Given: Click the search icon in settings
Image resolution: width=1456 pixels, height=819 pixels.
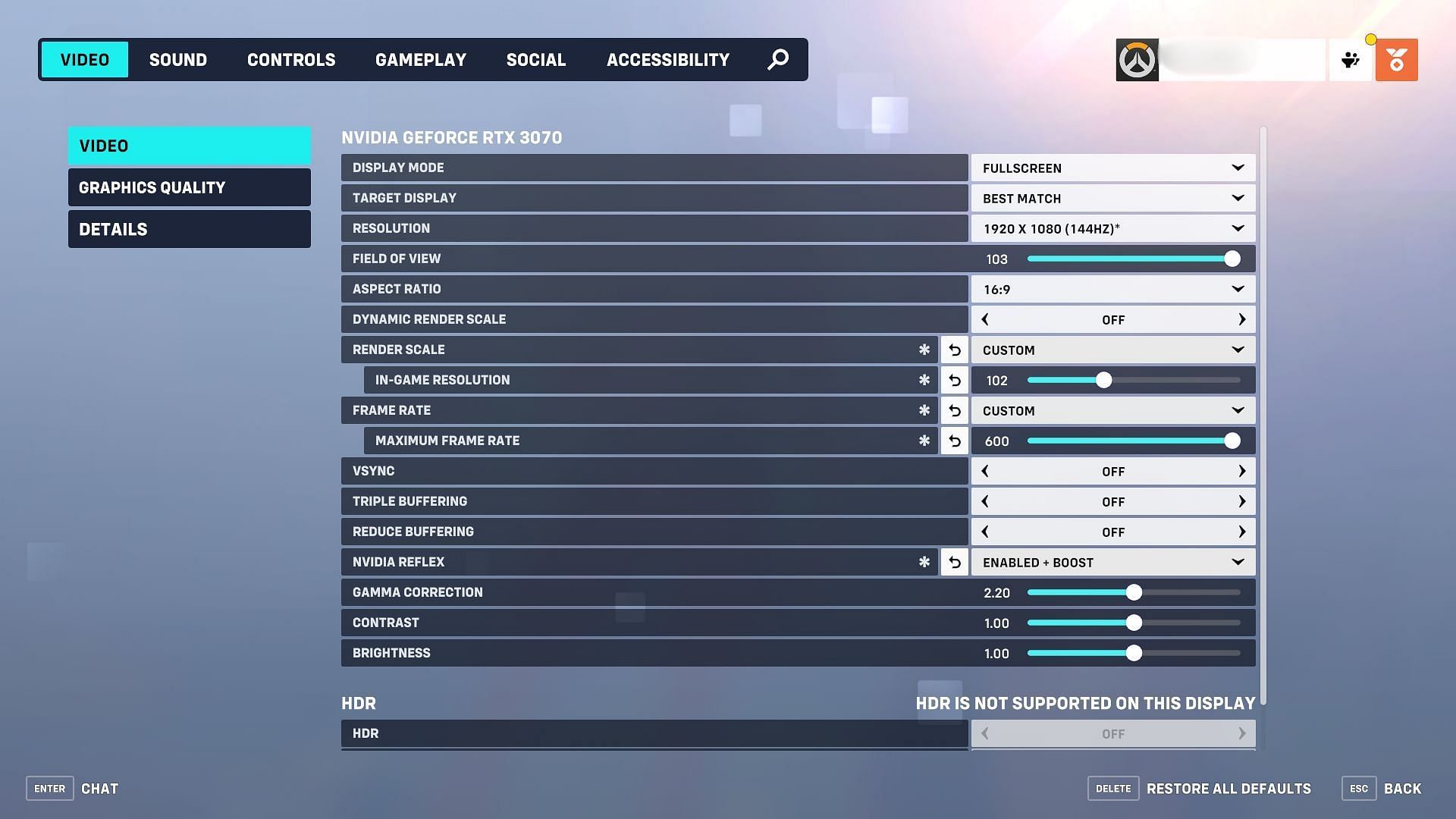Looking at the screenshot, I should coord(780,59).
